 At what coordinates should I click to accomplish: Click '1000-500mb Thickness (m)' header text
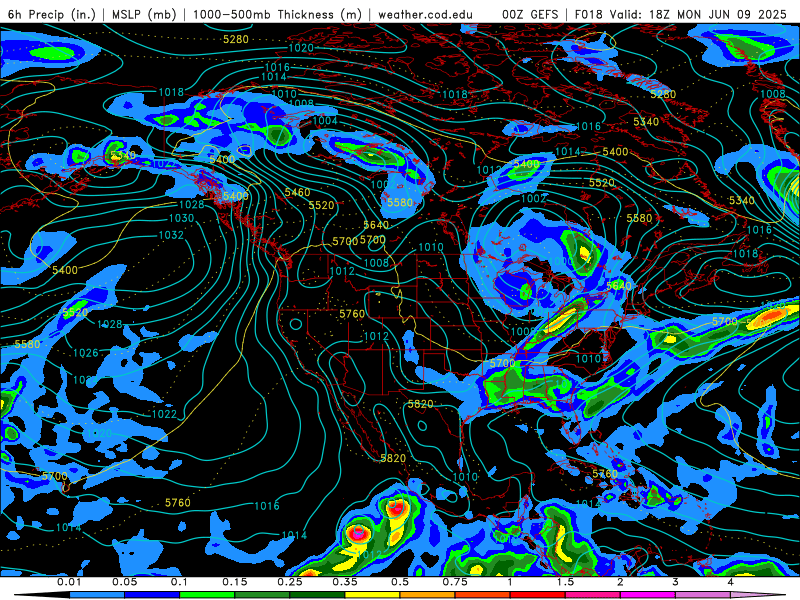coord(278,14)
